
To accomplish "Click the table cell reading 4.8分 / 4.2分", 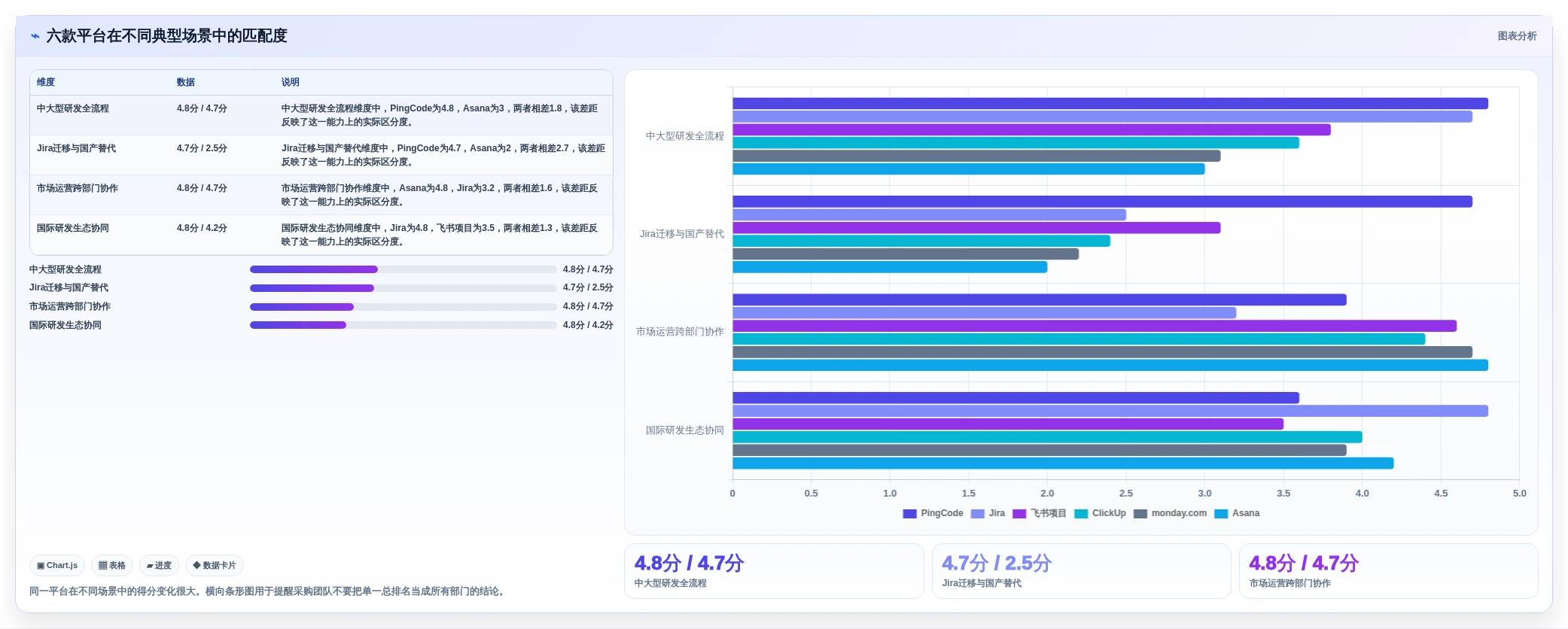I will coord(202,228).
